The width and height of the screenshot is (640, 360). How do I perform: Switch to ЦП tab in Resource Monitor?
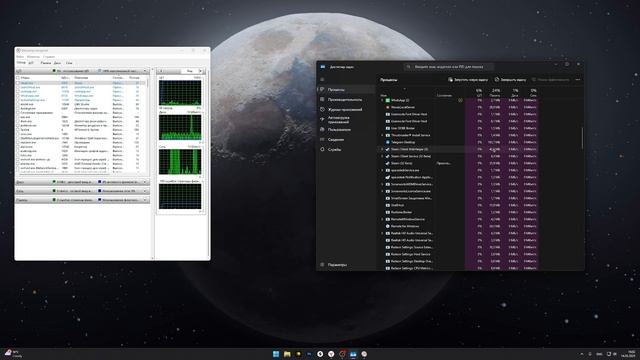click(x=31, y=63)
